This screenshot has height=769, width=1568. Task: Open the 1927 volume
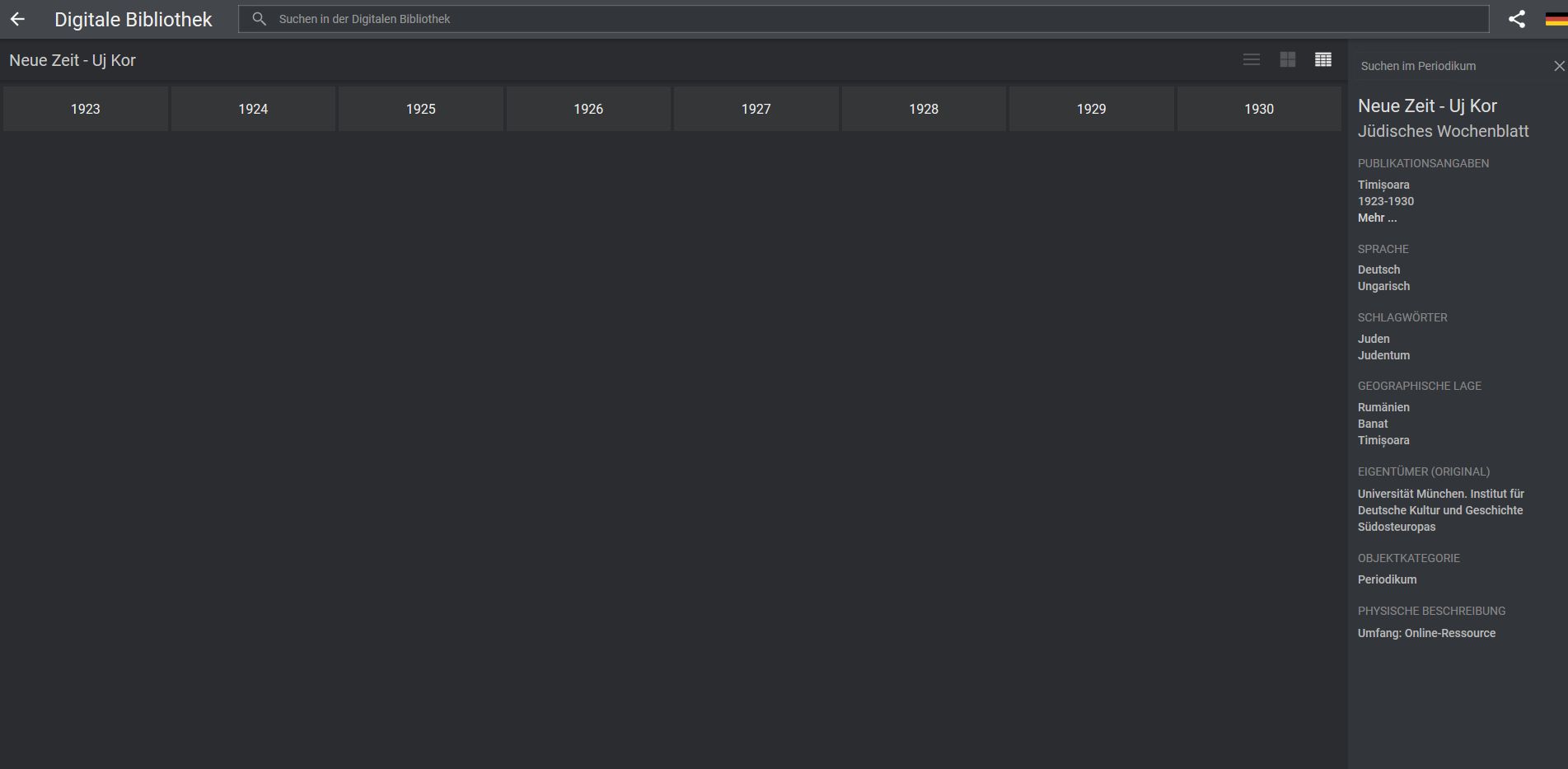(x=756, y=109)
